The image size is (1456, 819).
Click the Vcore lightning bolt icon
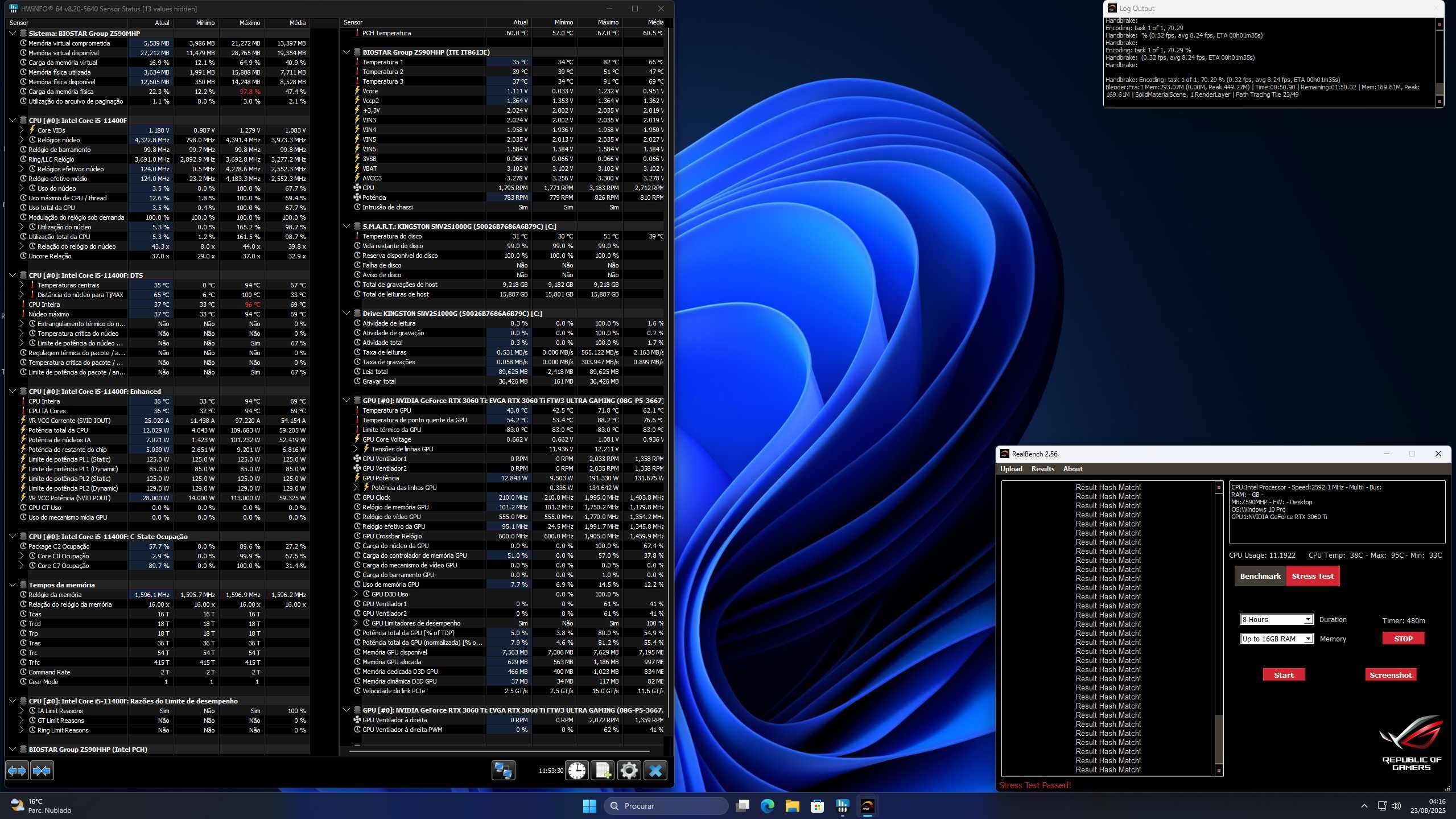coord(357,91)
